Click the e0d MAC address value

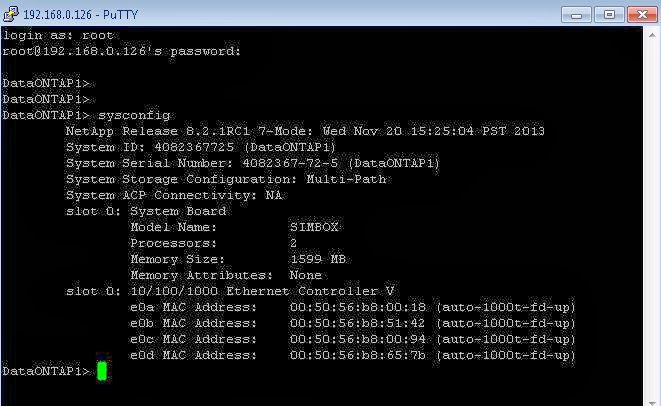click(x=357, y=355)
